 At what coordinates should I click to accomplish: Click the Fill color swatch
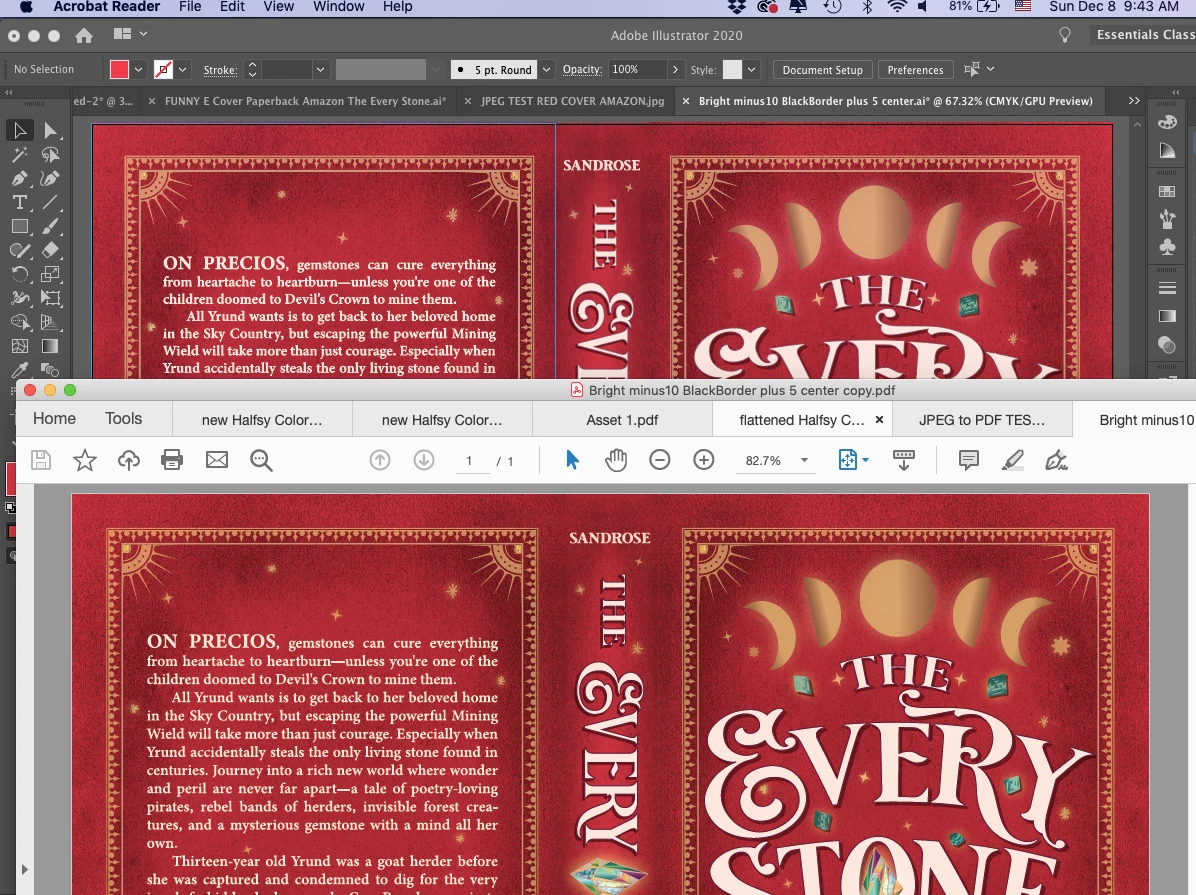(119, 69)
